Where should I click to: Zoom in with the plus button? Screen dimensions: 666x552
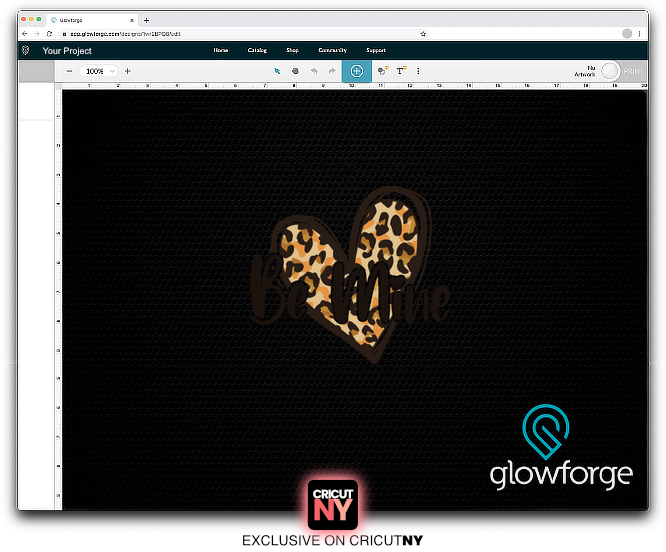click(127, 71)
